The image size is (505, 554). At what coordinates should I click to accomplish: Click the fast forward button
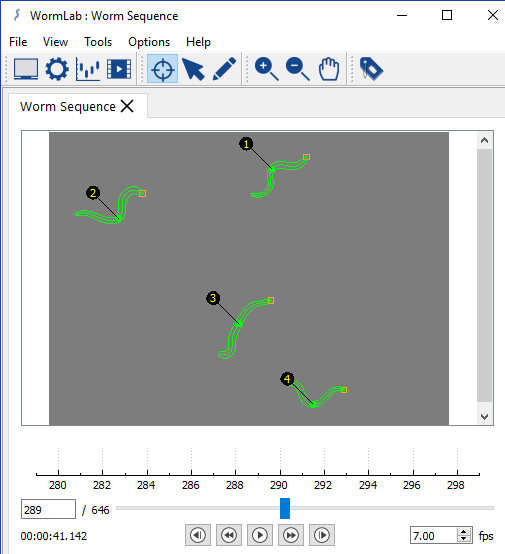[290, 535]
